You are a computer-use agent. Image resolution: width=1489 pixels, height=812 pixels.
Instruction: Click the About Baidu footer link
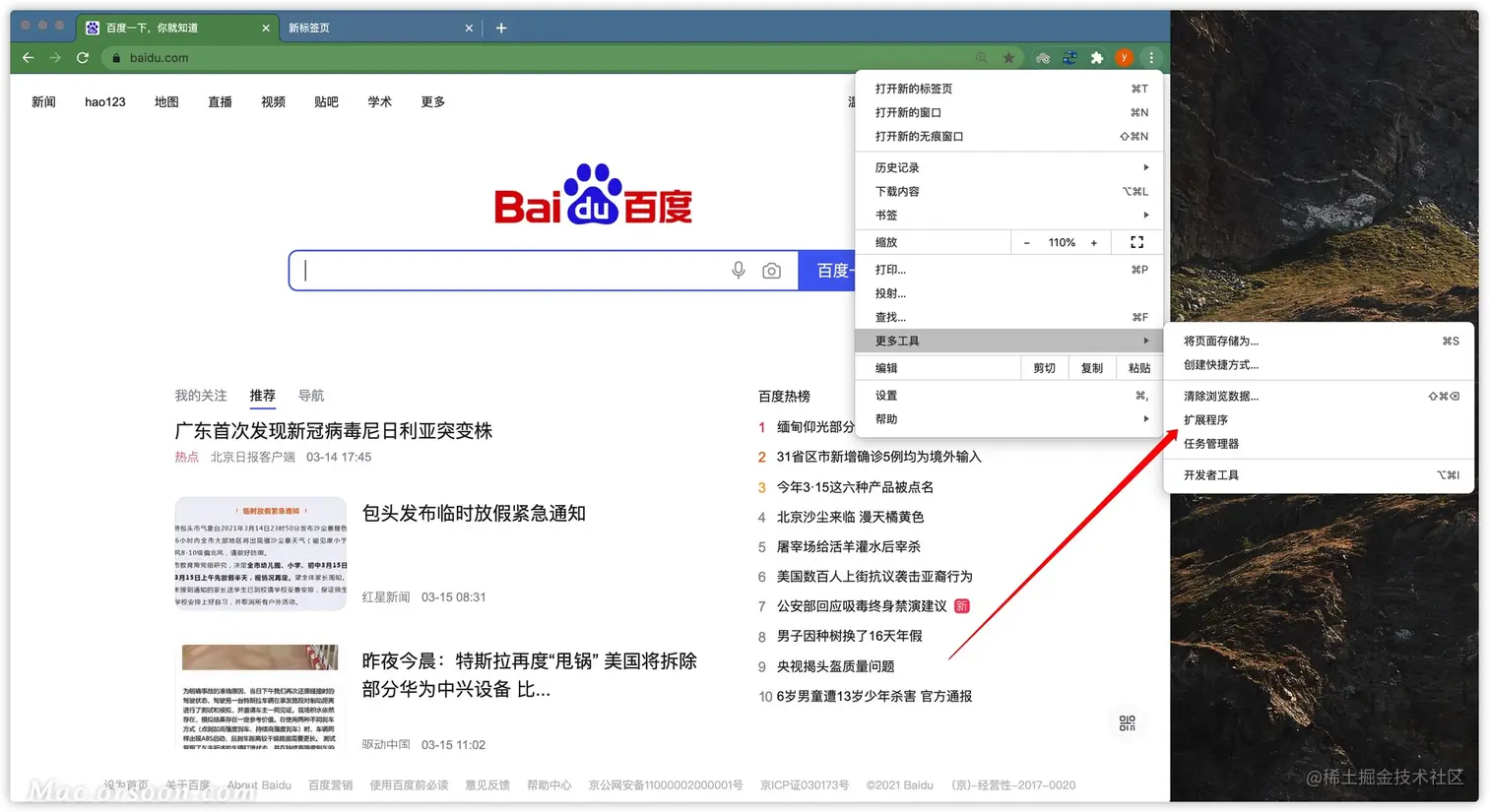pyautogui.click(x=259, y=785)
